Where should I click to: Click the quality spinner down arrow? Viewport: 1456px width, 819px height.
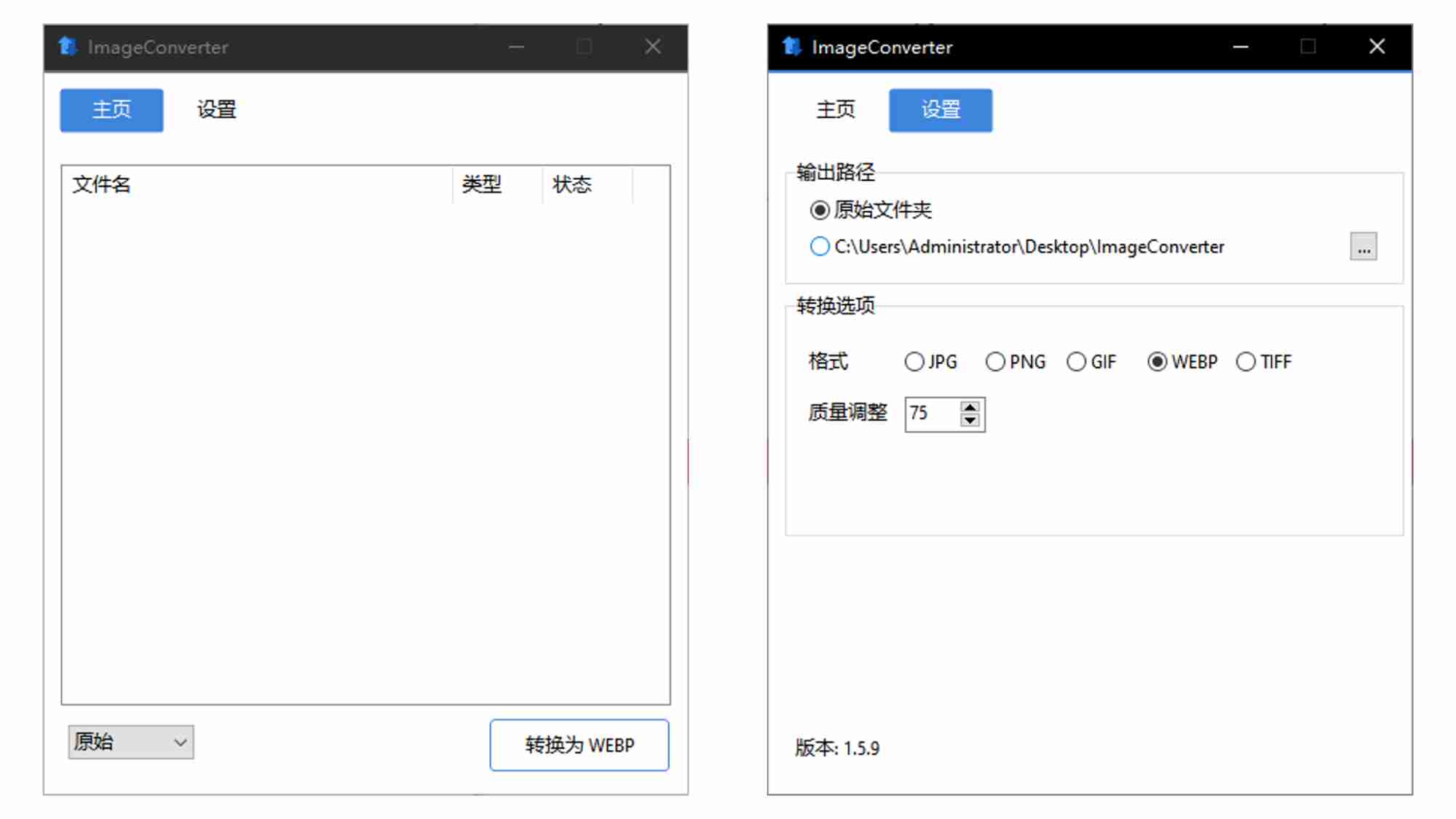pyautogui.click(x=970, y=421)
